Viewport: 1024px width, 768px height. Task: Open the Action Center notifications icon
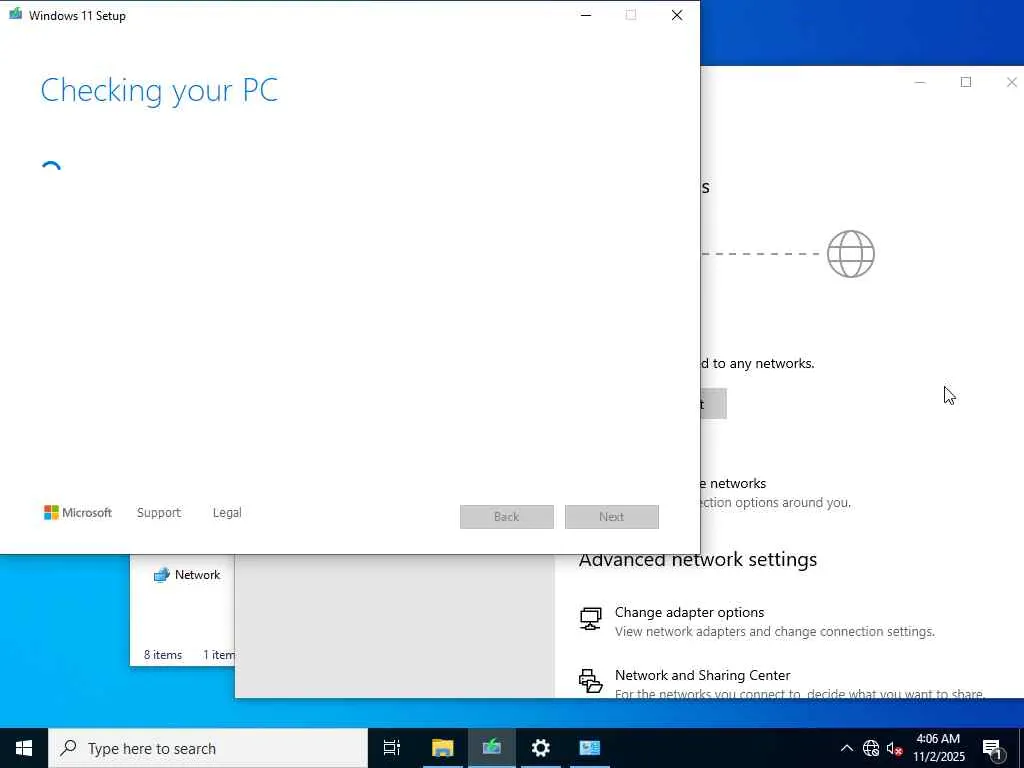[x=993, y=749]
